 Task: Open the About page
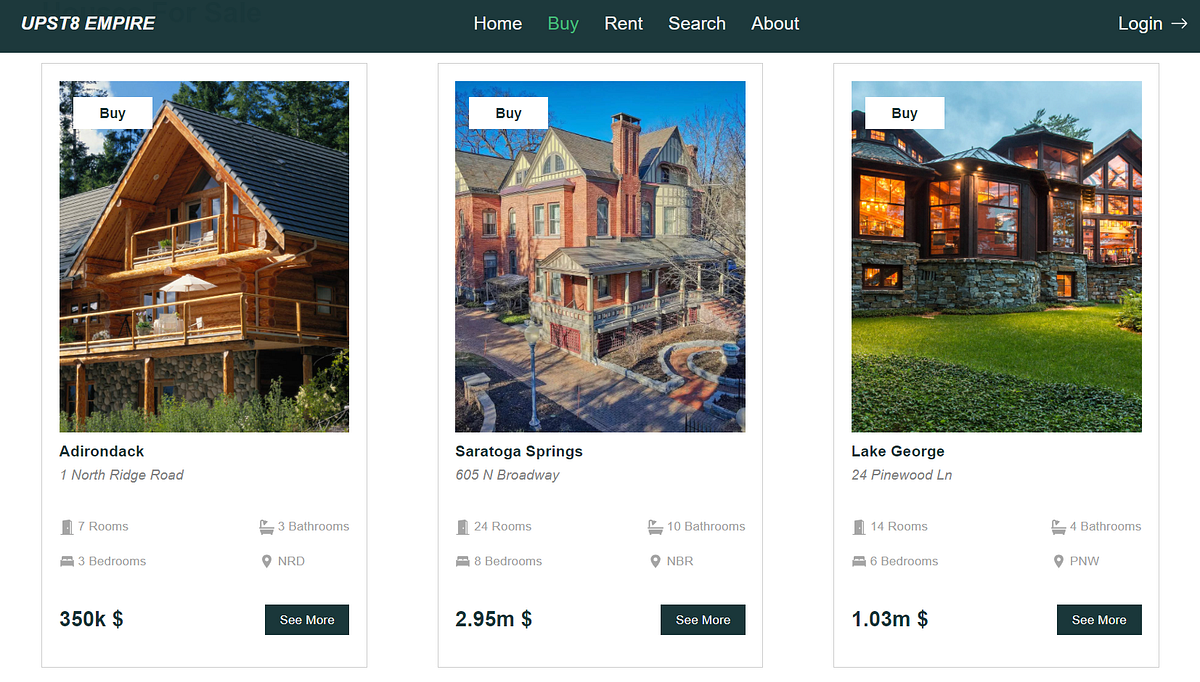775,23
